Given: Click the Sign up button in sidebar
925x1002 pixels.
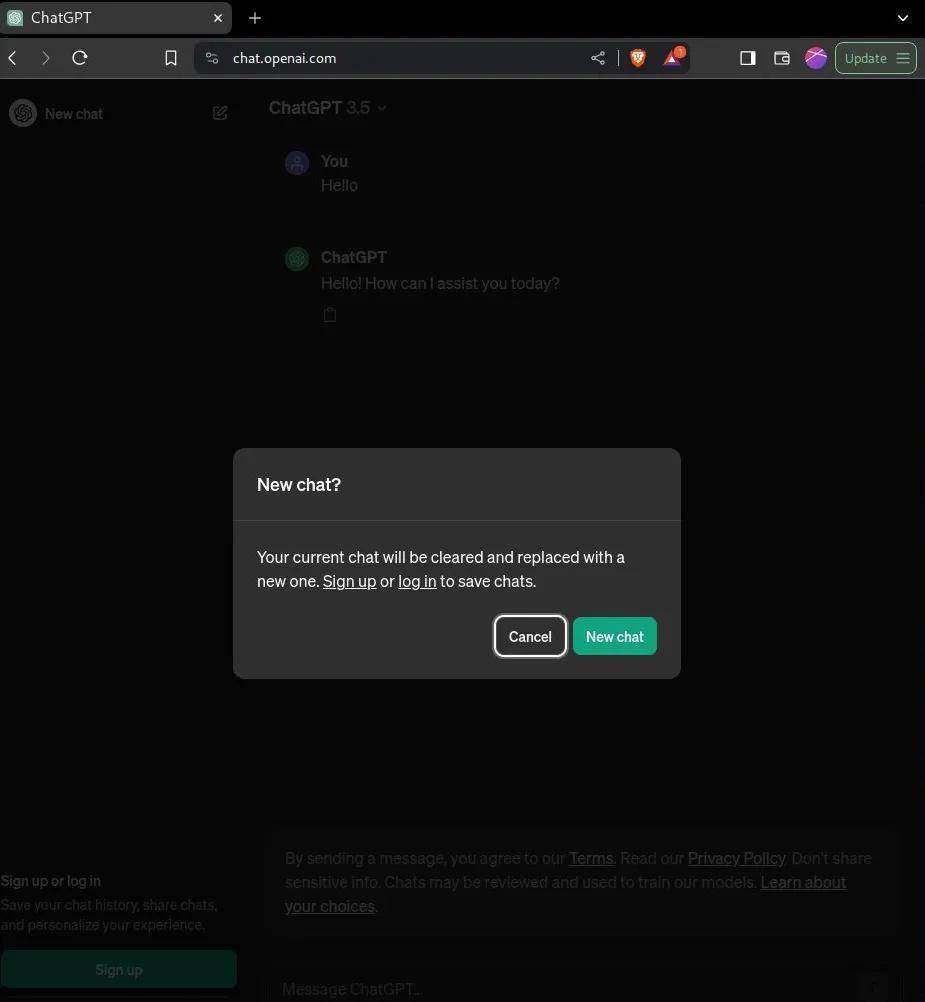Looking at the screenshot, I should (x=119, y=969).
